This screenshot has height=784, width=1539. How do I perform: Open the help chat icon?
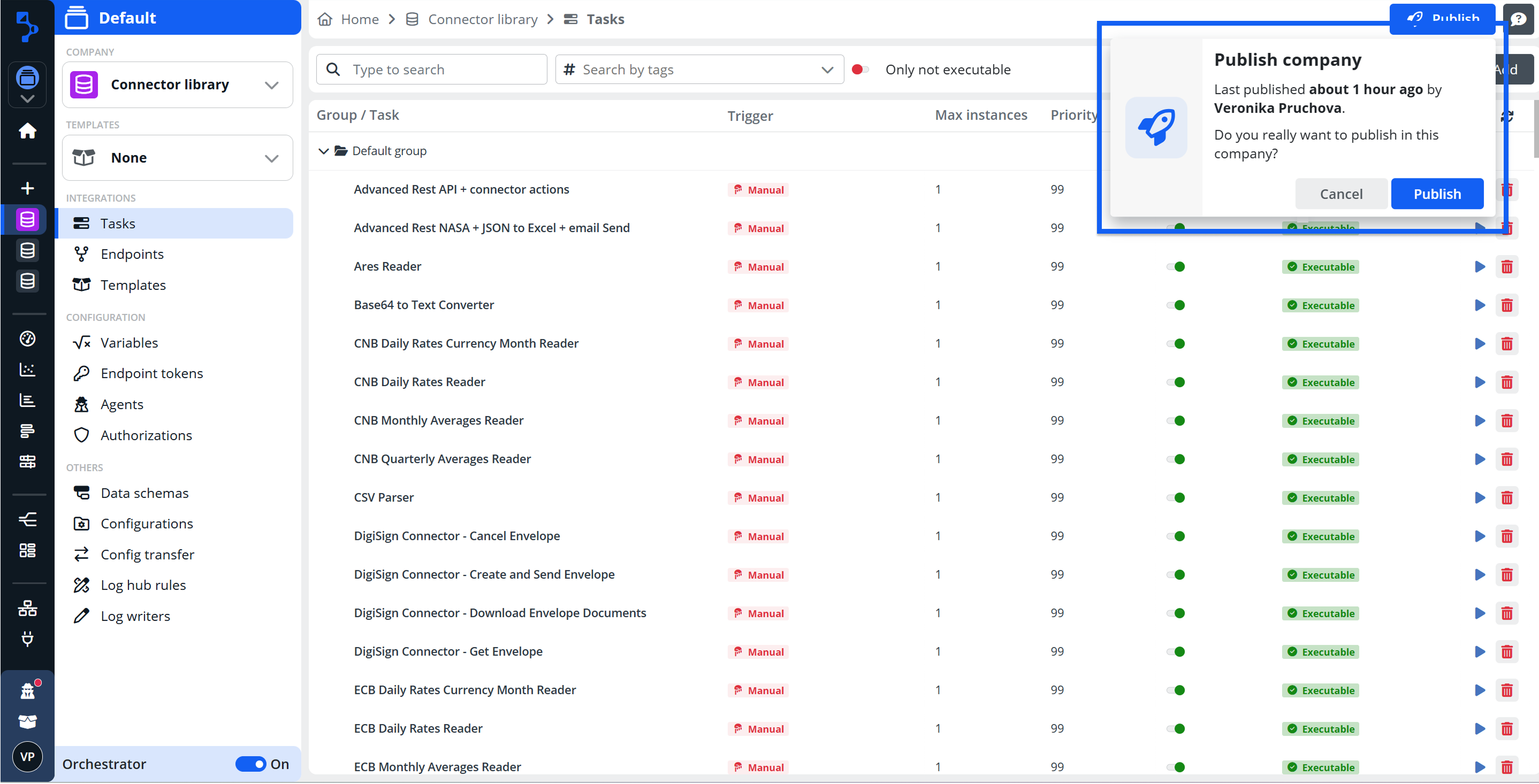(x=1518, y=19)
